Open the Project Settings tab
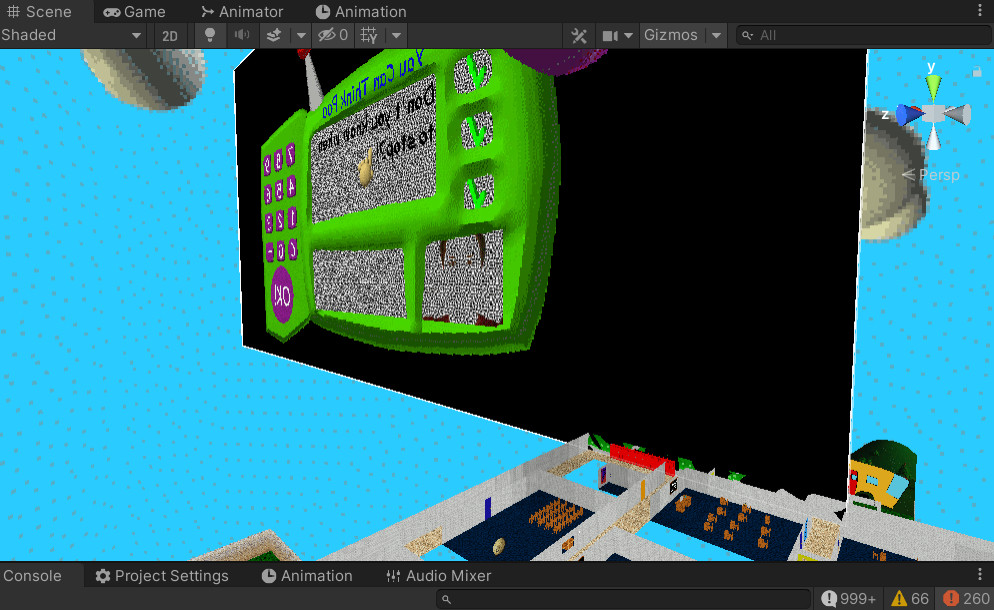994x610 pixels. [162, 576]
